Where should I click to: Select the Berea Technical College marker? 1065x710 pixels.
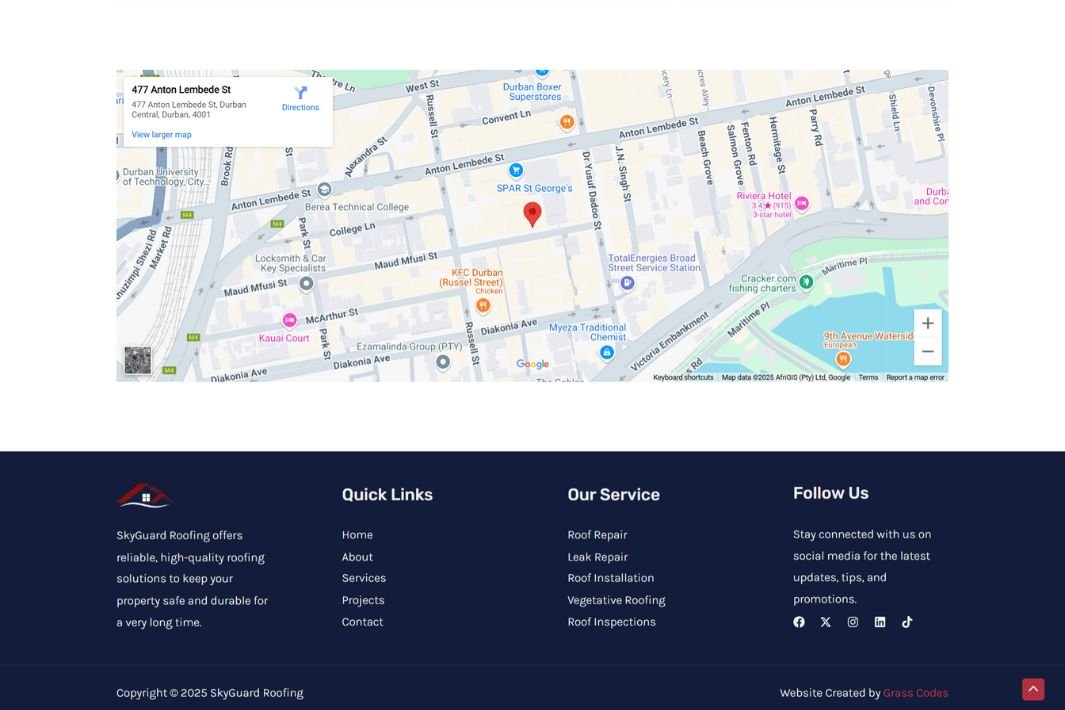point(325,189)
